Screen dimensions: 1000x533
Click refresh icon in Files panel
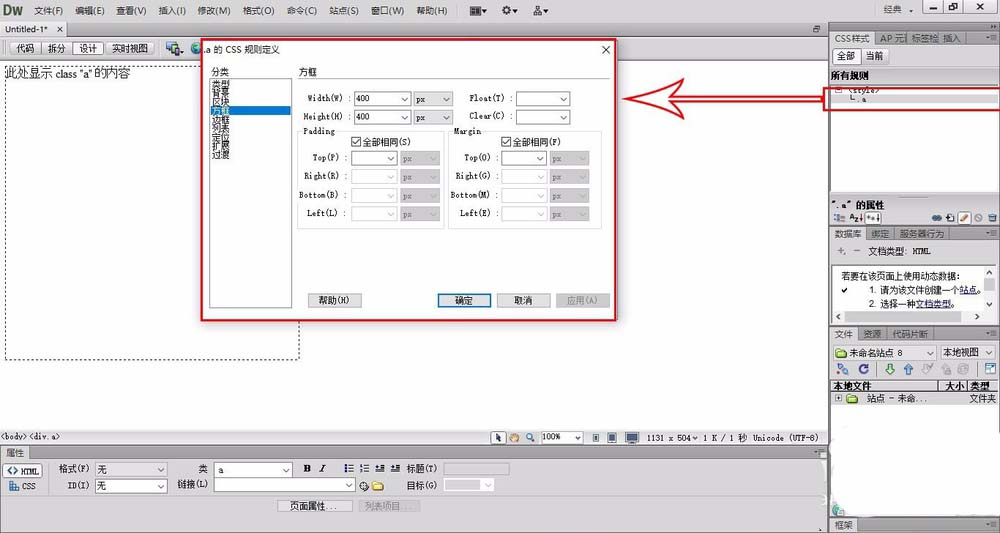click(864, 369)
